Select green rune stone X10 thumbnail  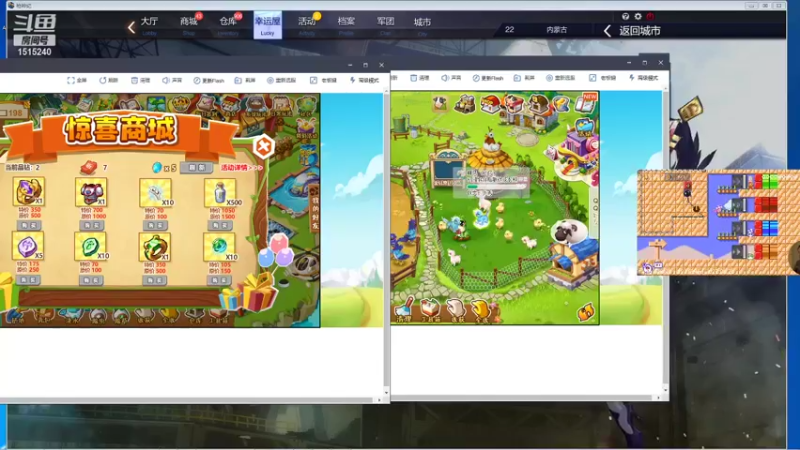click(x=91, y=246)
